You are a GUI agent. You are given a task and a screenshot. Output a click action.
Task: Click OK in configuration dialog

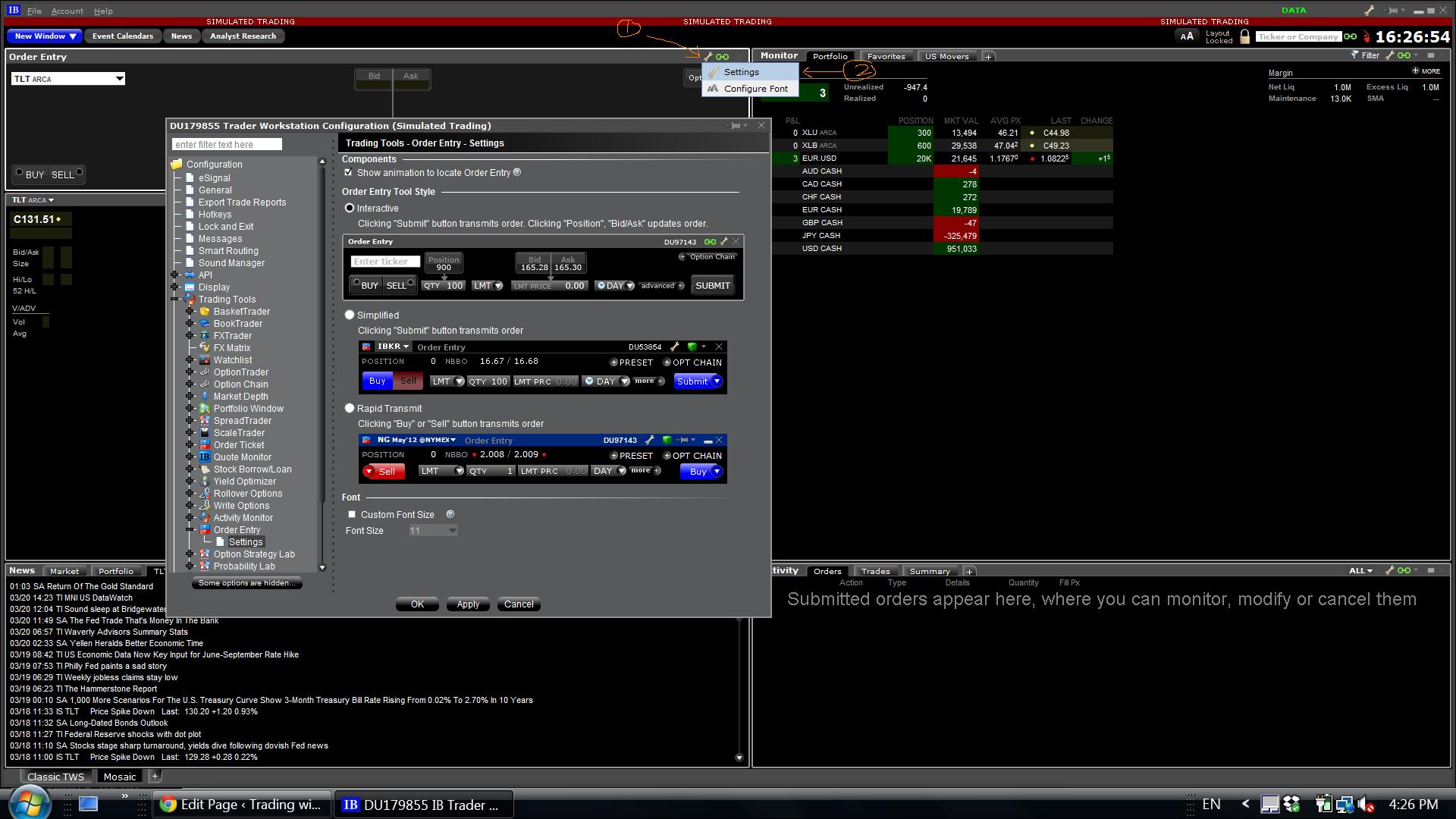point(417,604)
